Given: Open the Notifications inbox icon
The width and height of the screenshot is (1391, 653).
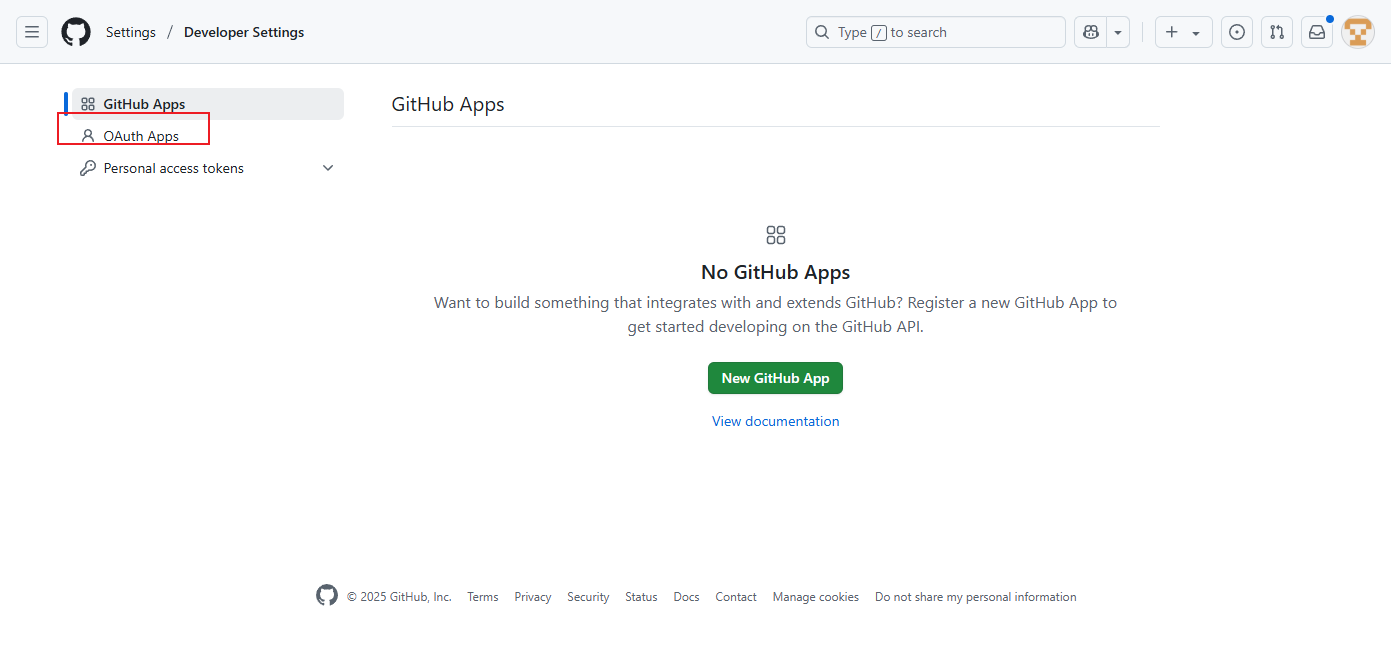Looking at the screenshot, I should pos(1317,32).
